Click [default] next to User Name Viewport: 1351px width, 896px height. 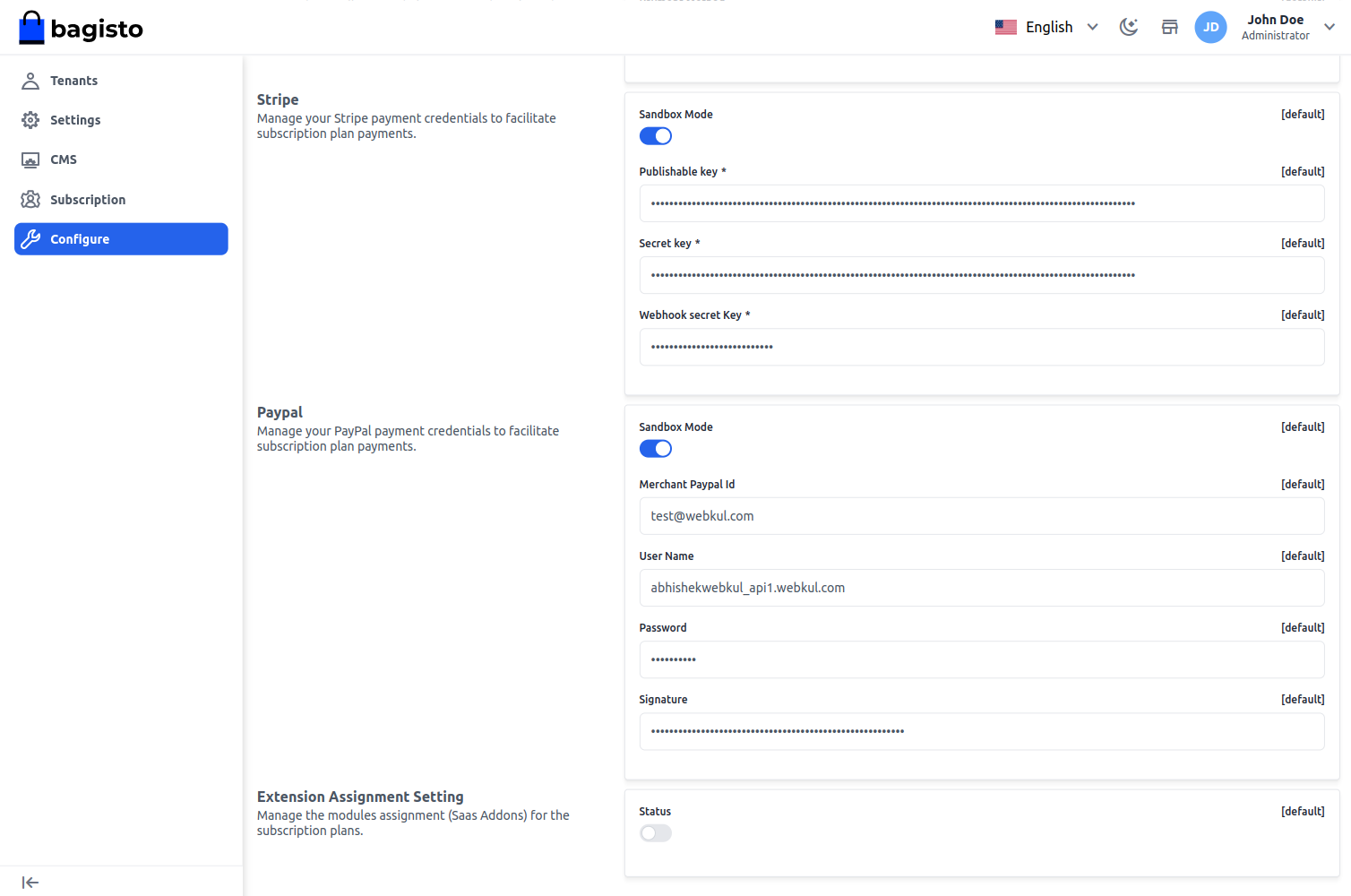click(1303, 556)
